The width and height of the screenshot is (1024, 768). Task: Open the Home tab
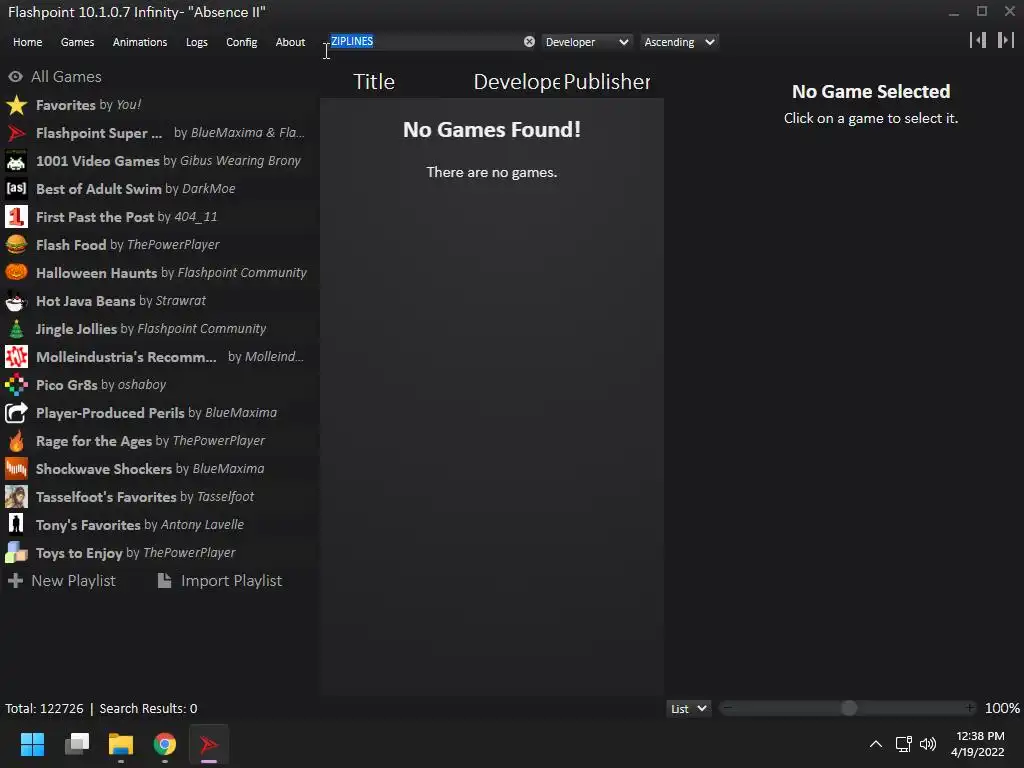27,42
